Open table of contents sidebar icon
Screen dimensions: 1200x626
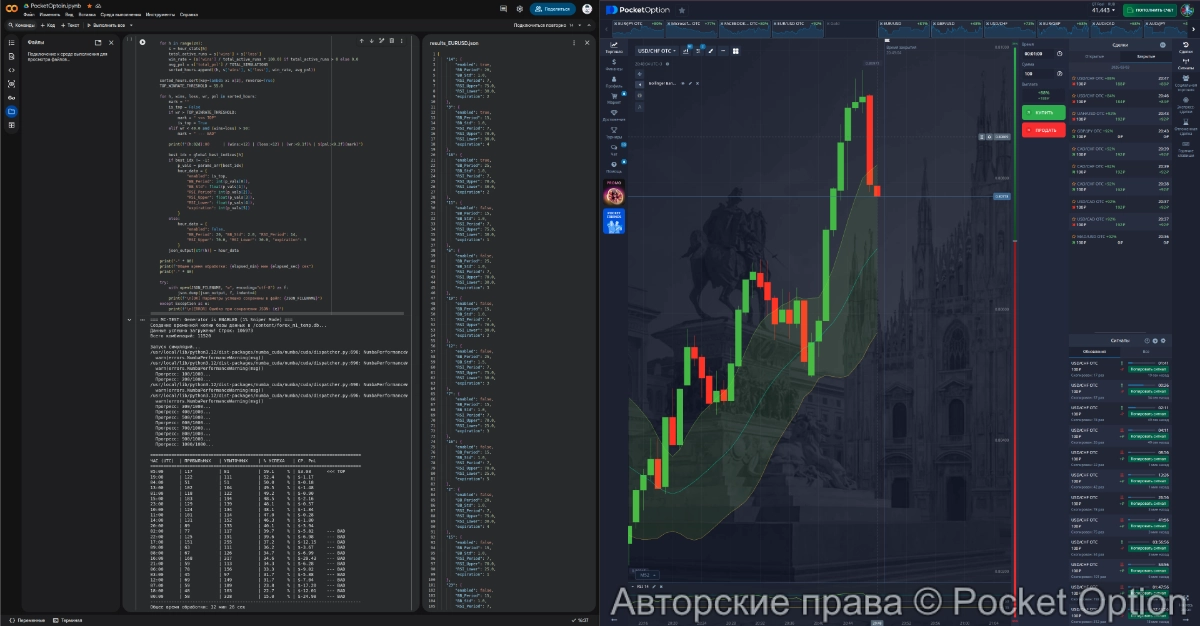coord(11,42)
